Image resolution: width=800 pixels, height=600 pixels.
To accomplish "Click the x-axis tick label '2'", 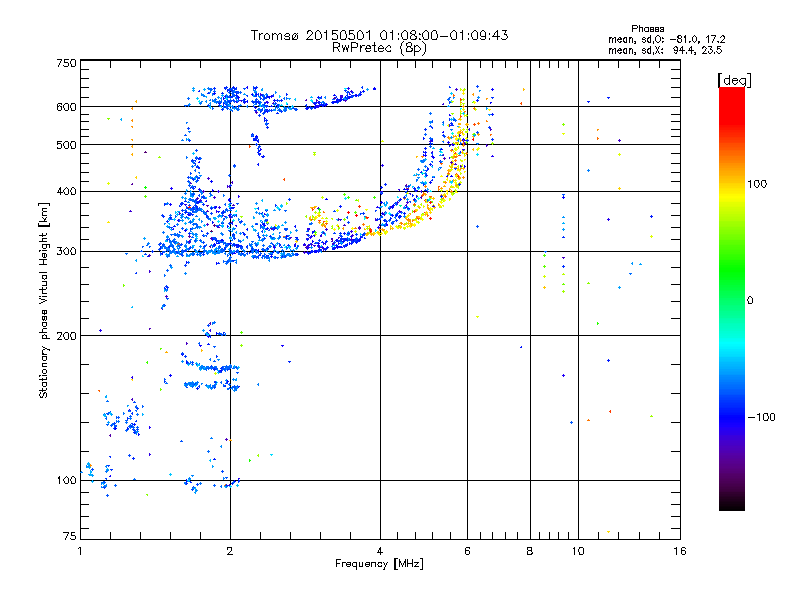I will (x=230, y=551).
